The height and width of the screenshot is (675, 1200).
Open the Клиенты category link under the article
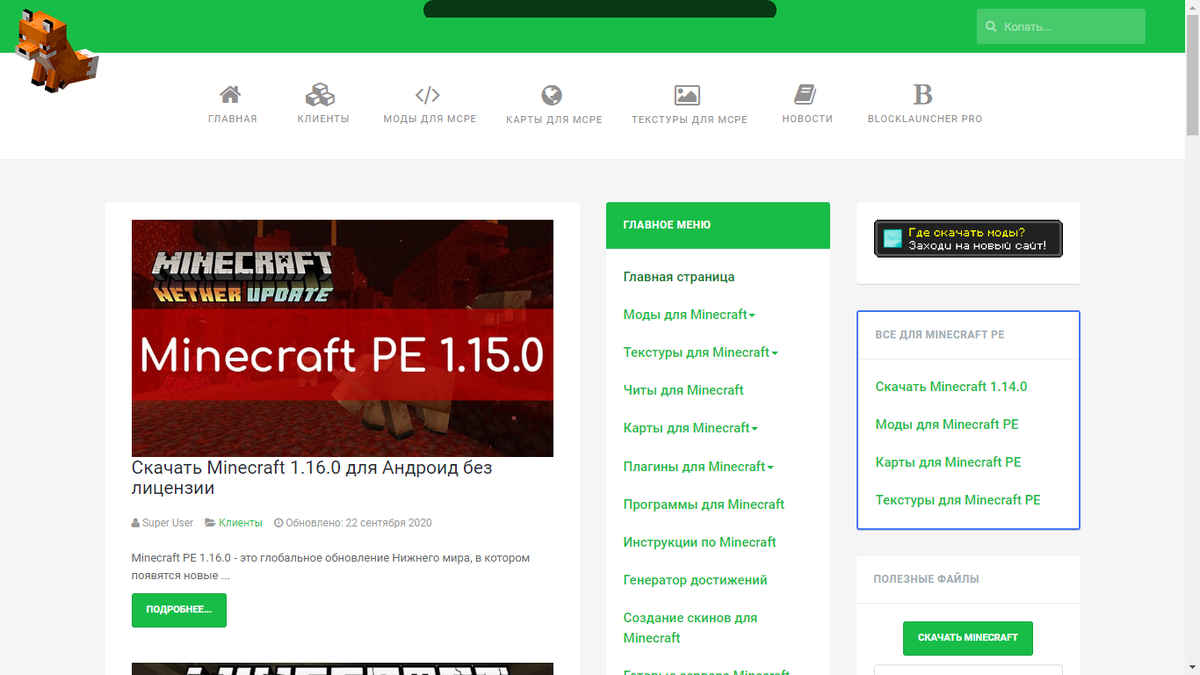click(240, 523)
